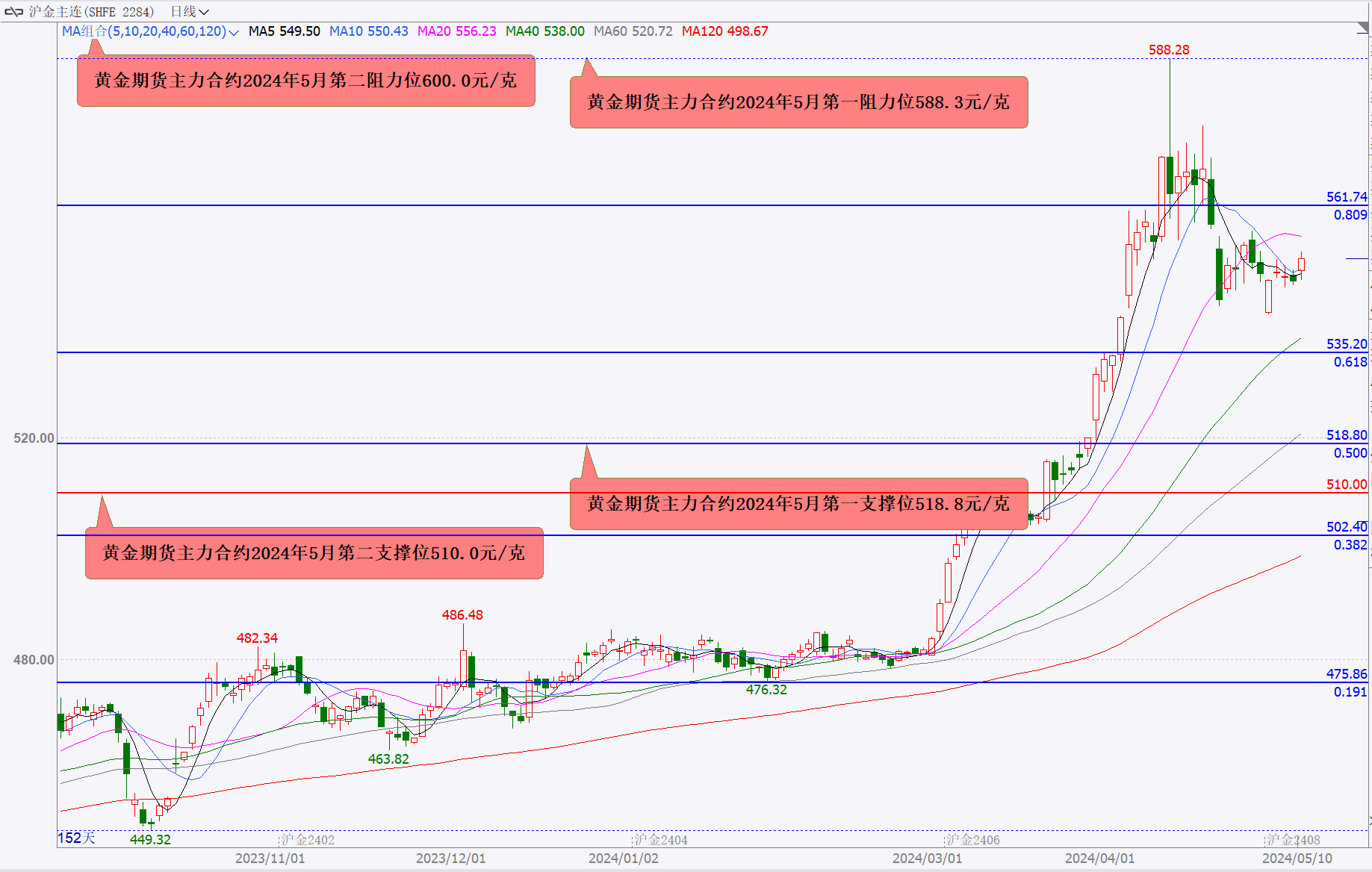The image size is (1372, 872).
Task: Select the gray MA60 520.72 label
Action: click(633, 31)
